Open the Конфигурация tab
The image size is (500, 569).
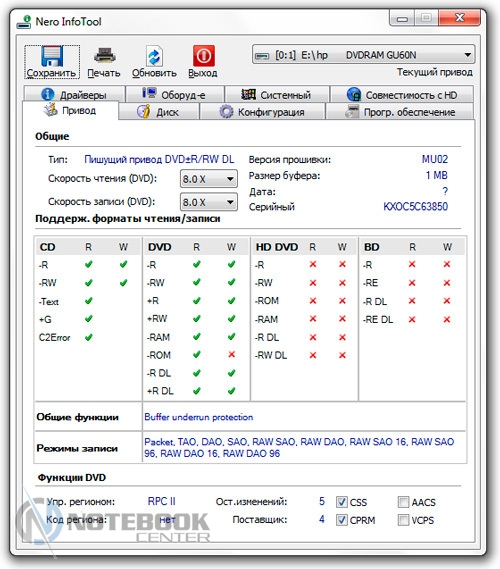point(262,112)
